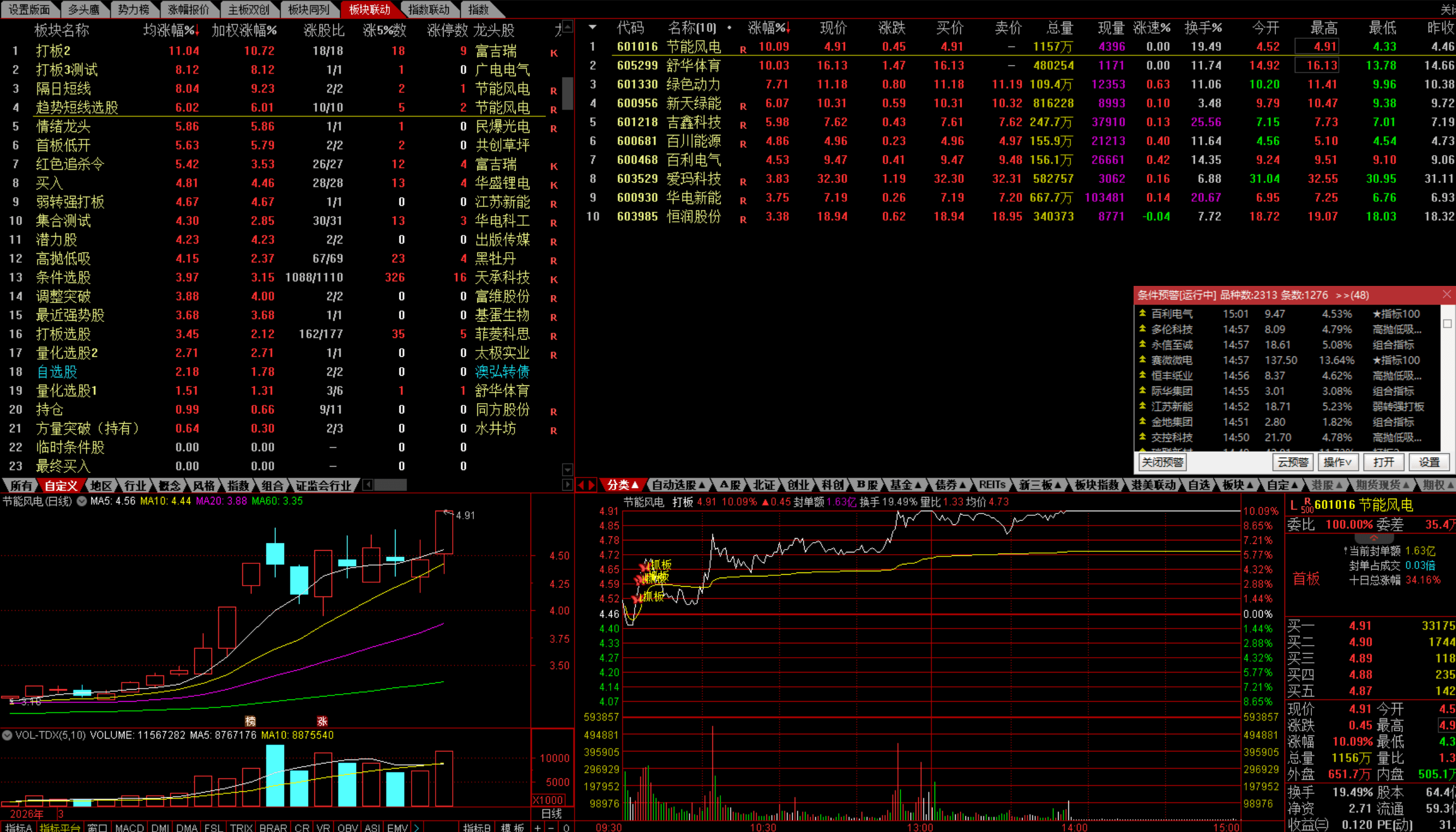
Task: Click the 关闭预警 button
Action: tap(1163, 462)
